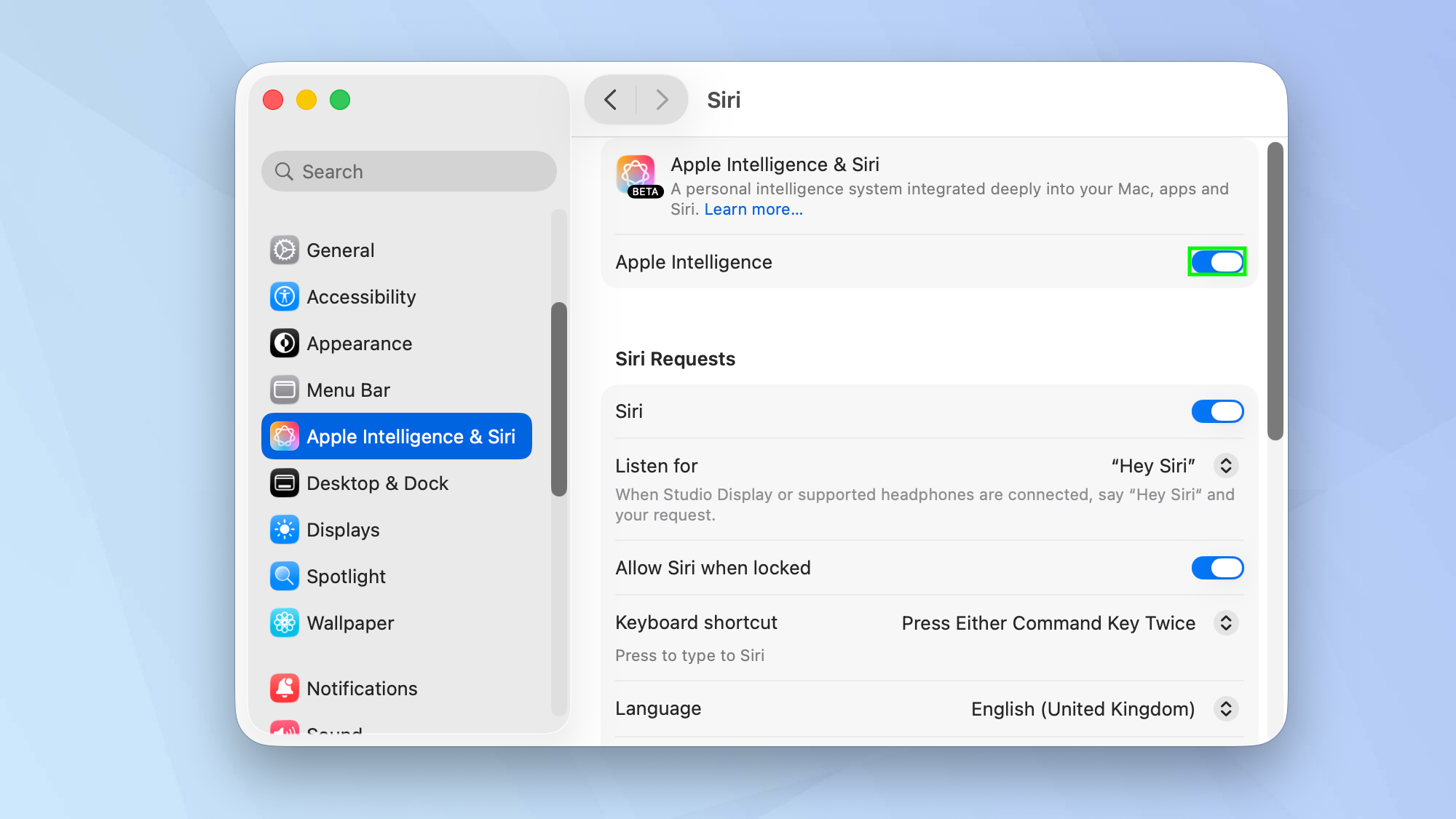This screenshot has width=1456, height=819.
Task: Click the Apple Intelligence & Siri sidebar icon
Action: [284, 436]
